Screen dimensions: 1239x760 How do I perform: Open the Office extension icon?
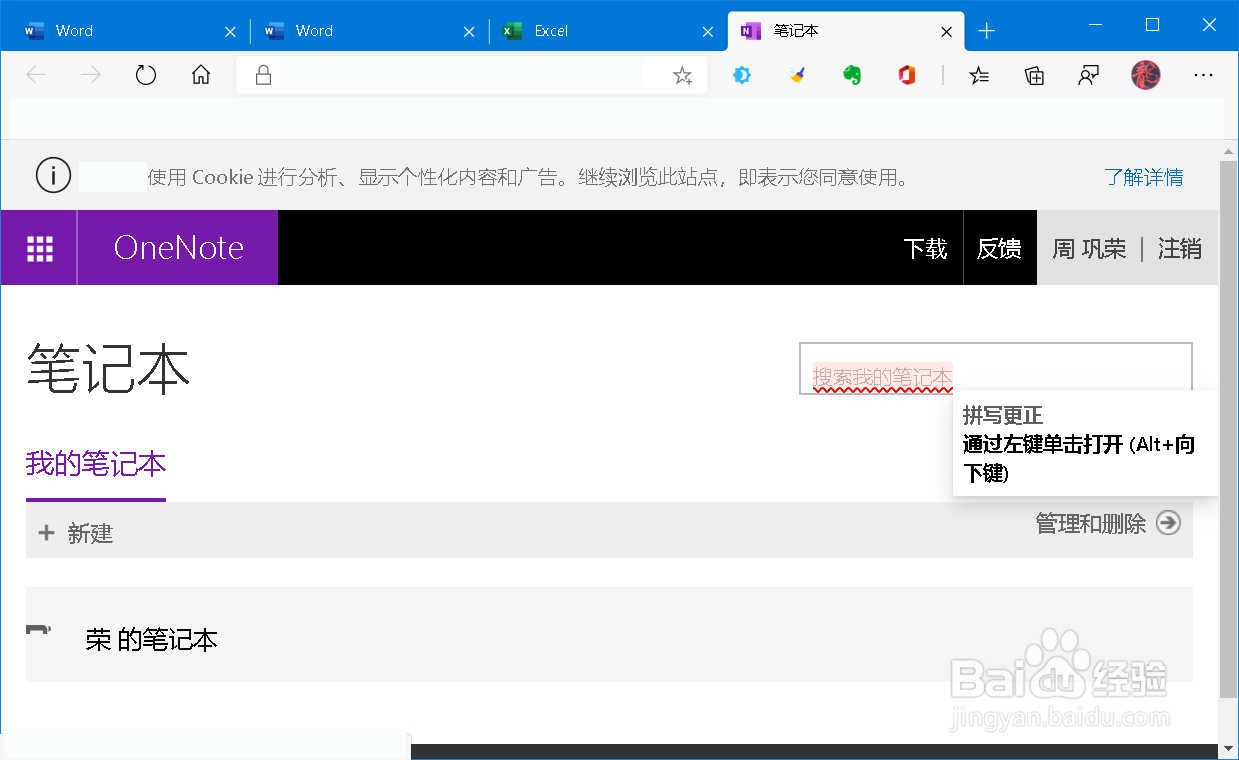tap(907, 75)
